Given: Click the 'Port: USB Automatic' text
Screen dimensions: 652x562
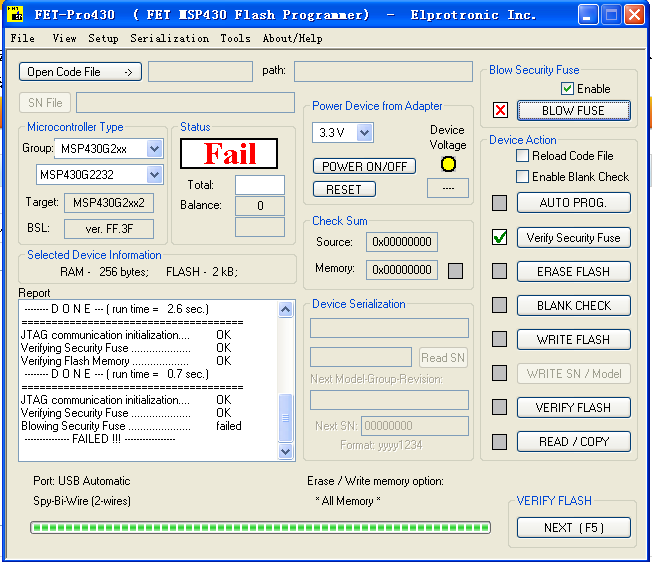Looking at the screenshot, I should (82, 481).
